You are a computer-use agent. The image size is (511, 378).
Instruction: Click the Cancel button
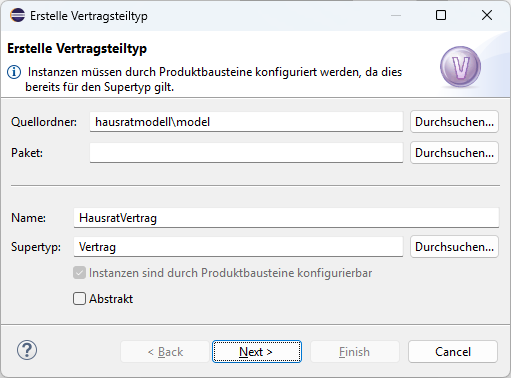pos(453,352)
